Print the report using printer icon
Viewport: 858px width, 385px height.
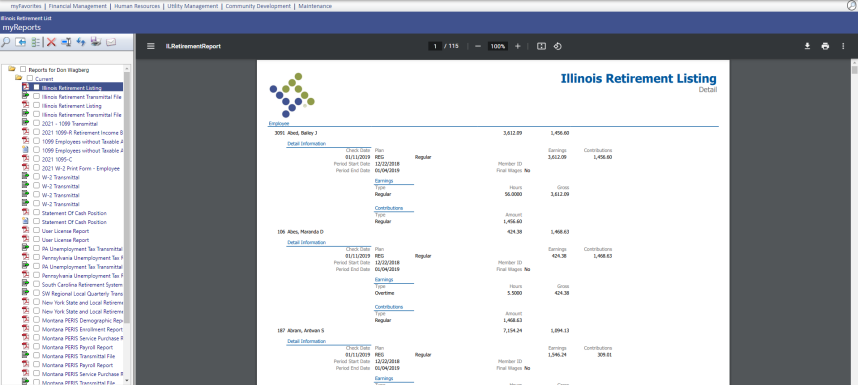click(825, 46)
